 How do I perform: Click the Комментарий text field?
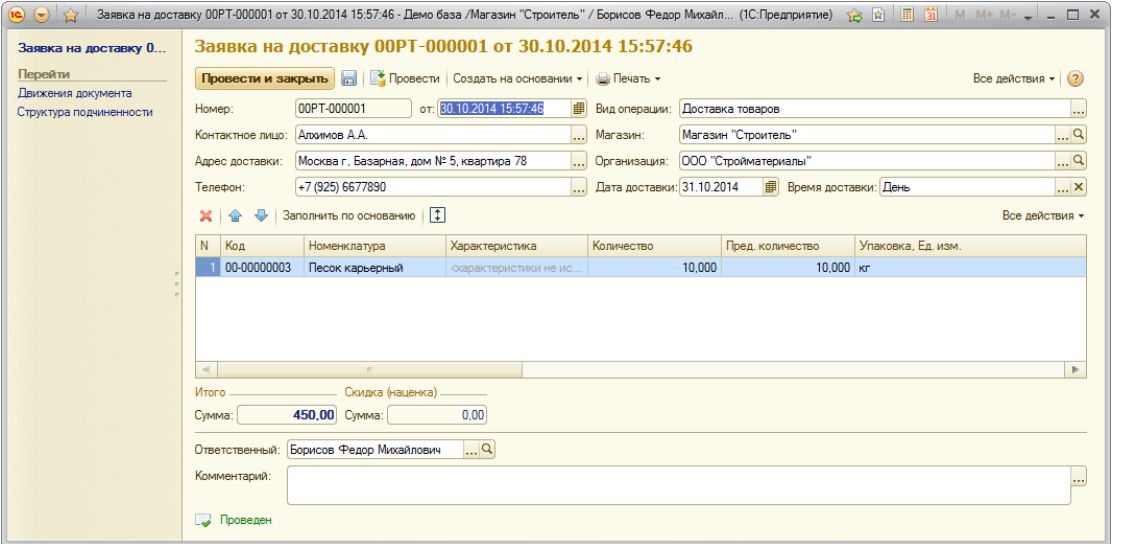(x=678, y=485)
